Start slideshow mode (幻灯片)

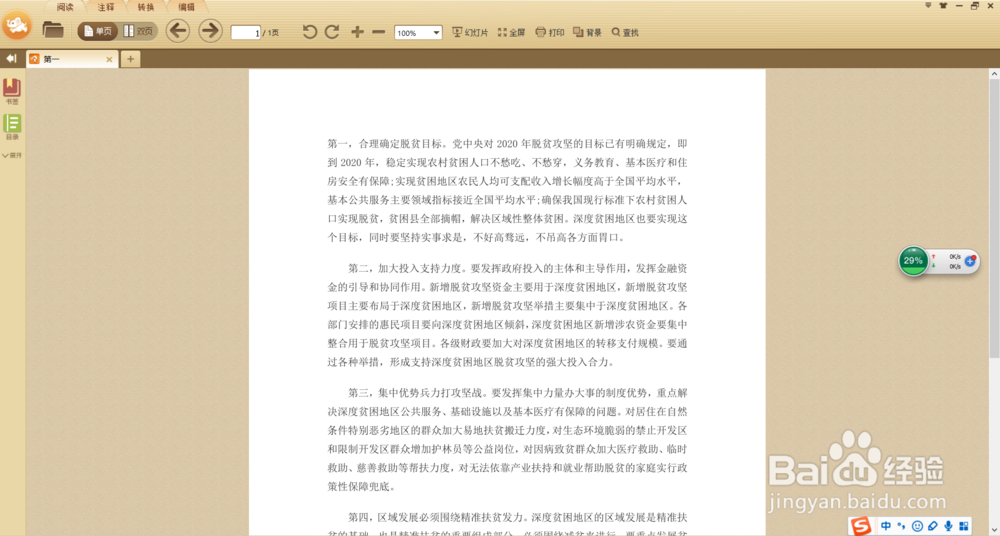click(x=470, y=33)
